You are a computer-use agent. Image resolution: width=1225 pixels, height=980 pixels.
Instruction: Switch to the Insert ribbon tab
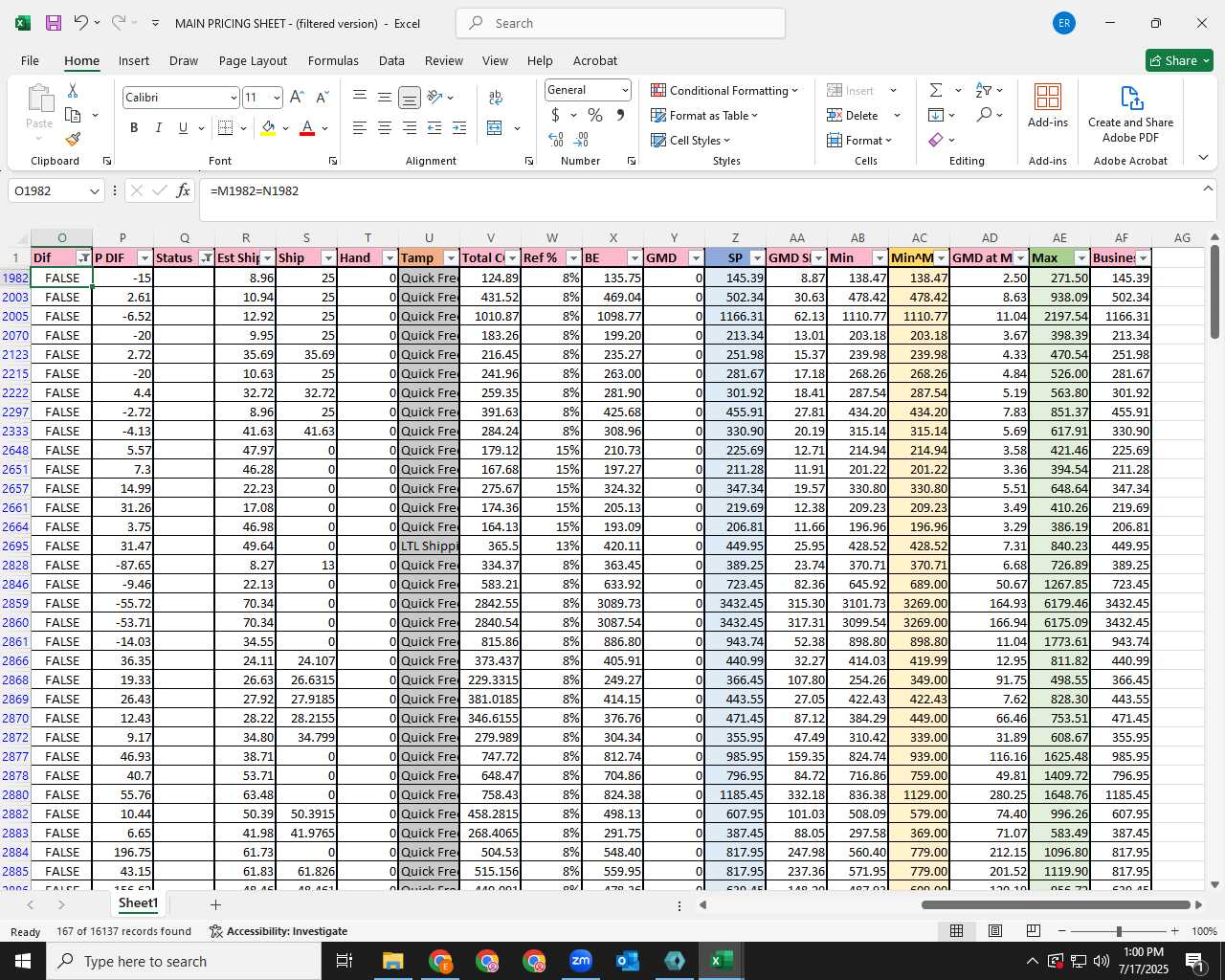(x=134, y=60)
